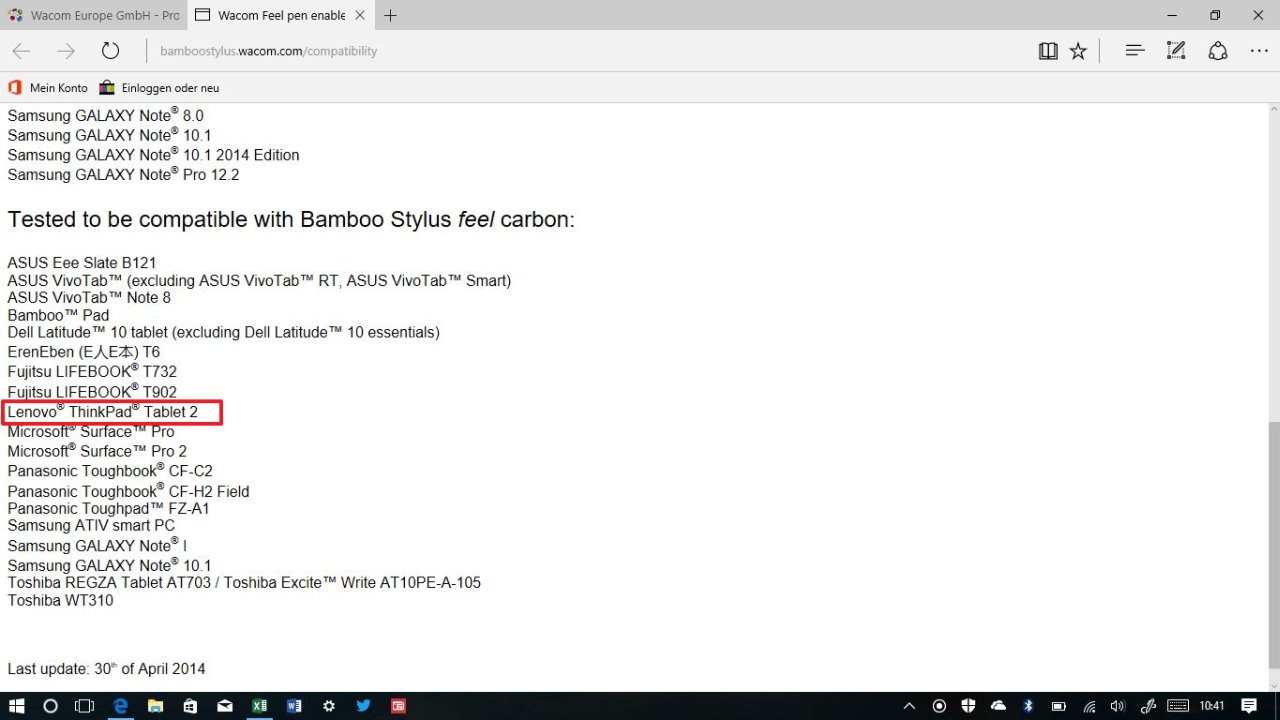Click ASUS VivoTab Note 8 entry
Image resolution: width=1280 pixels, height=720 pixels.
[89, 297]
